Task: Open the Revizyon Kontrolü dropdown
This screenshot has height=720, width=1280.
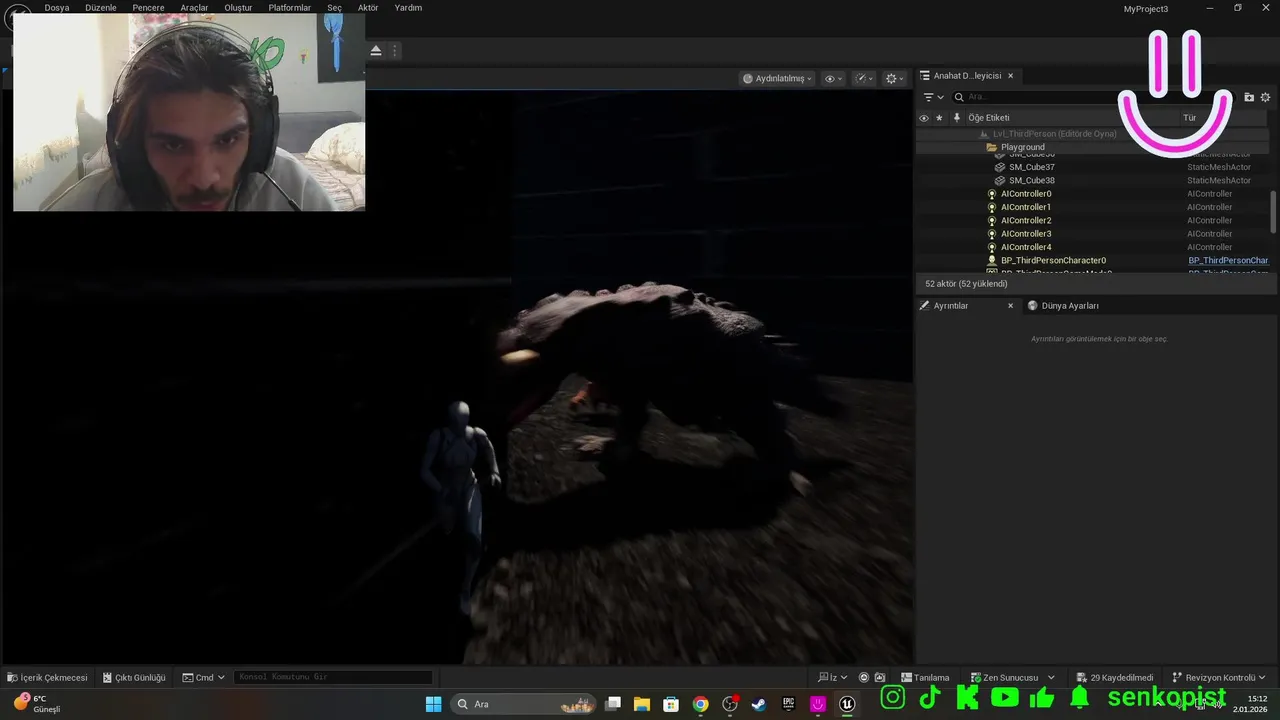Action: point(1219,678)
